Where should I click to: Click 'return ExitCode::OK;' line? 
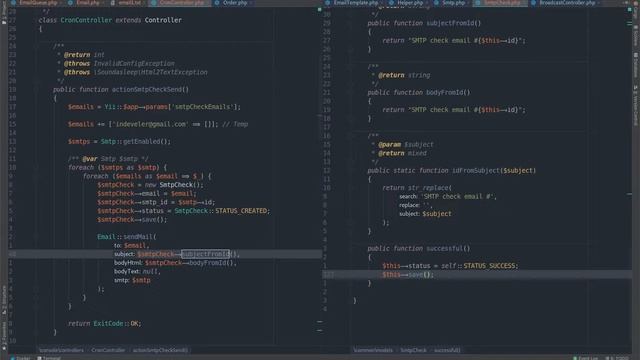104,323
